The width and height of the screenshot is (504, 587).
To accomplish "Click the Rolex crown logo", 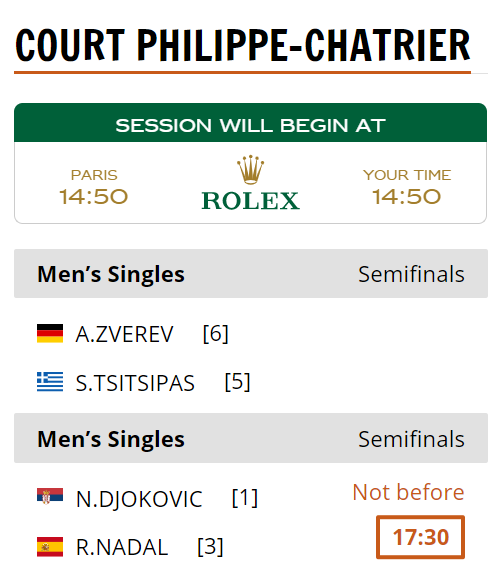I will coord(250,170).
